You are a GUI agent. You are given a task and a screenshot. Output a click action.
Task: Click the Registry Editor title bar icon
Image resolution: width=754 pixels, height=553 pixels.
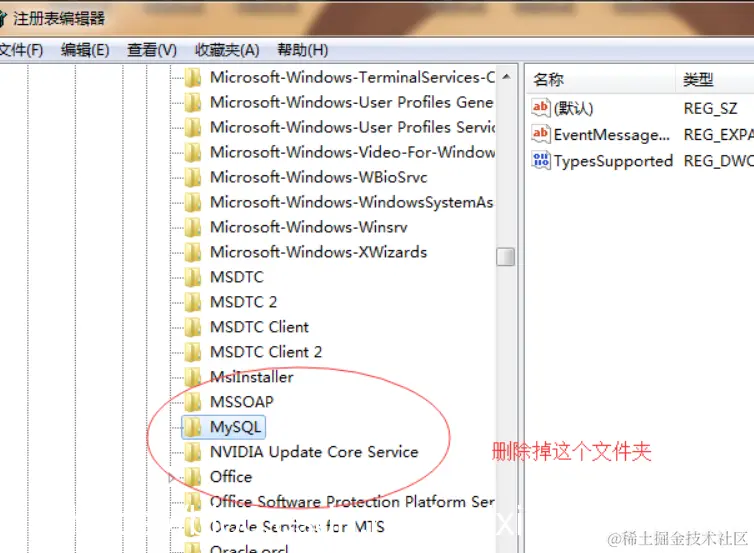click(2, 18)
